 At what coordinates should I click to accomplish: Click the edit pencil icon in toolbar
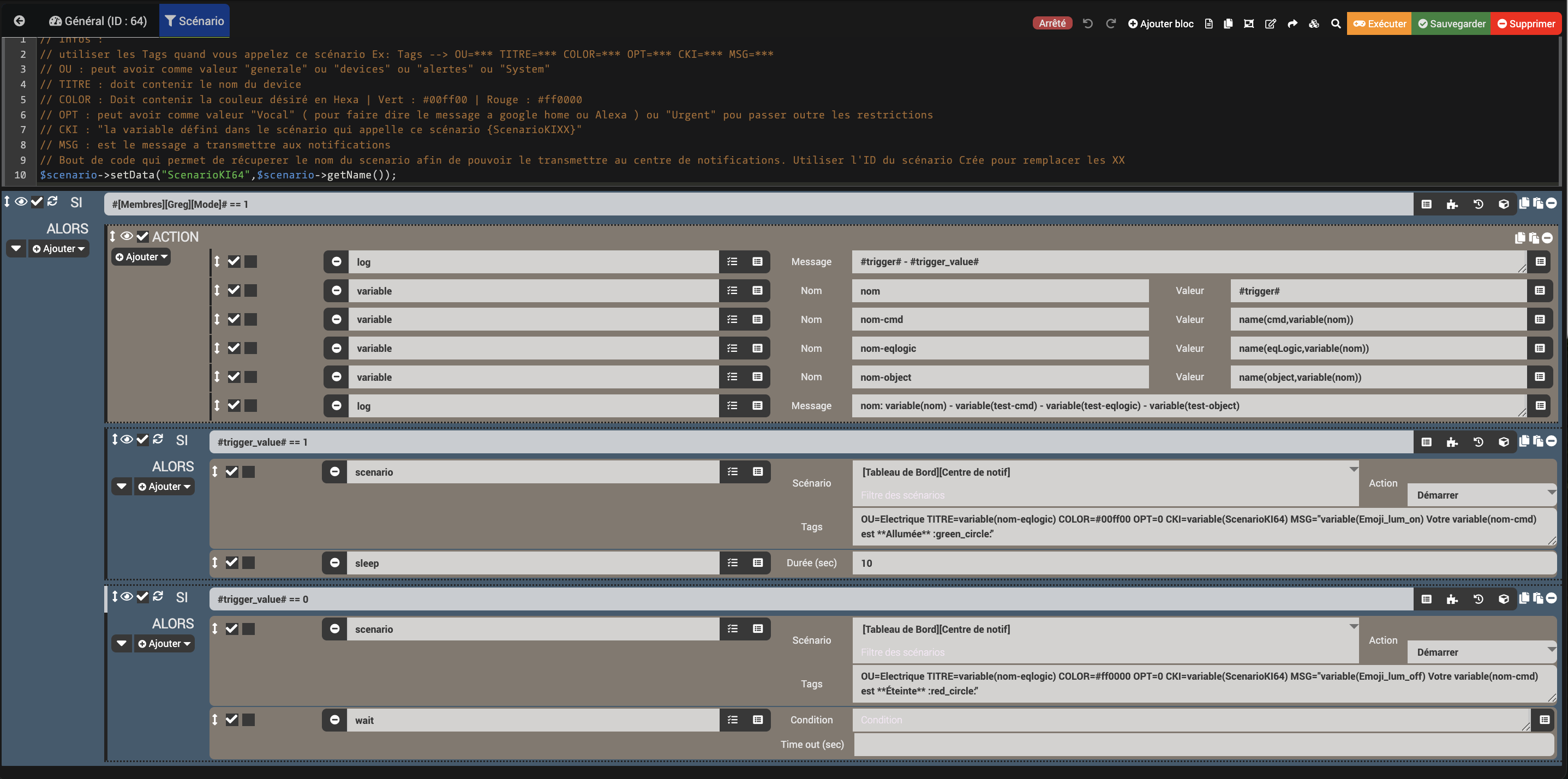click(x=1270, y=24)
